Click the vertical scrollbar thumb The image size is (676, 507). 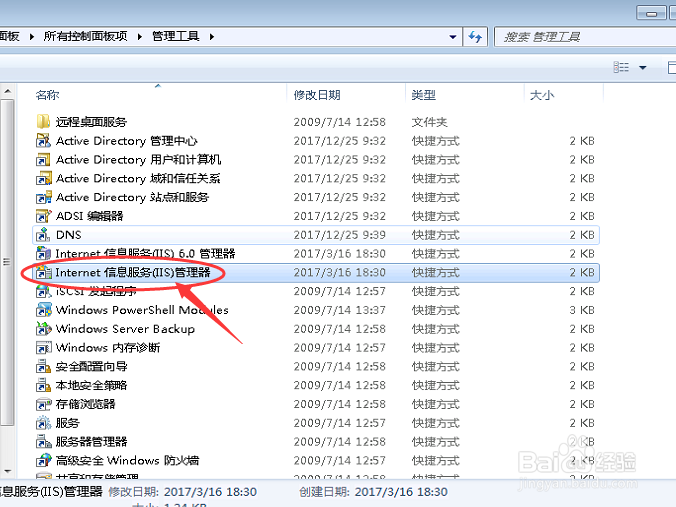click(7, 262)
